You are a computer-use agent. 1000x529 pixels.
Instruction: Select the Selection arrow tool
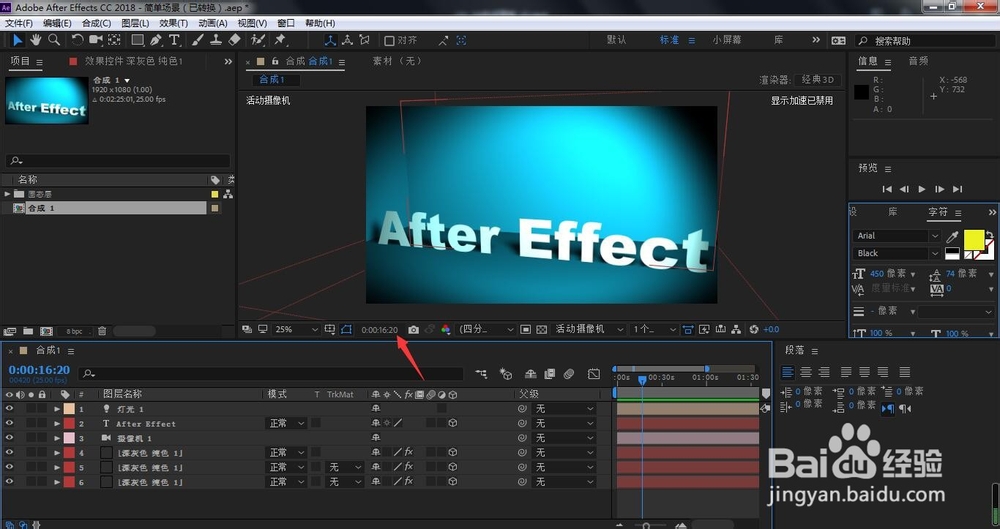tap(17, 40)
